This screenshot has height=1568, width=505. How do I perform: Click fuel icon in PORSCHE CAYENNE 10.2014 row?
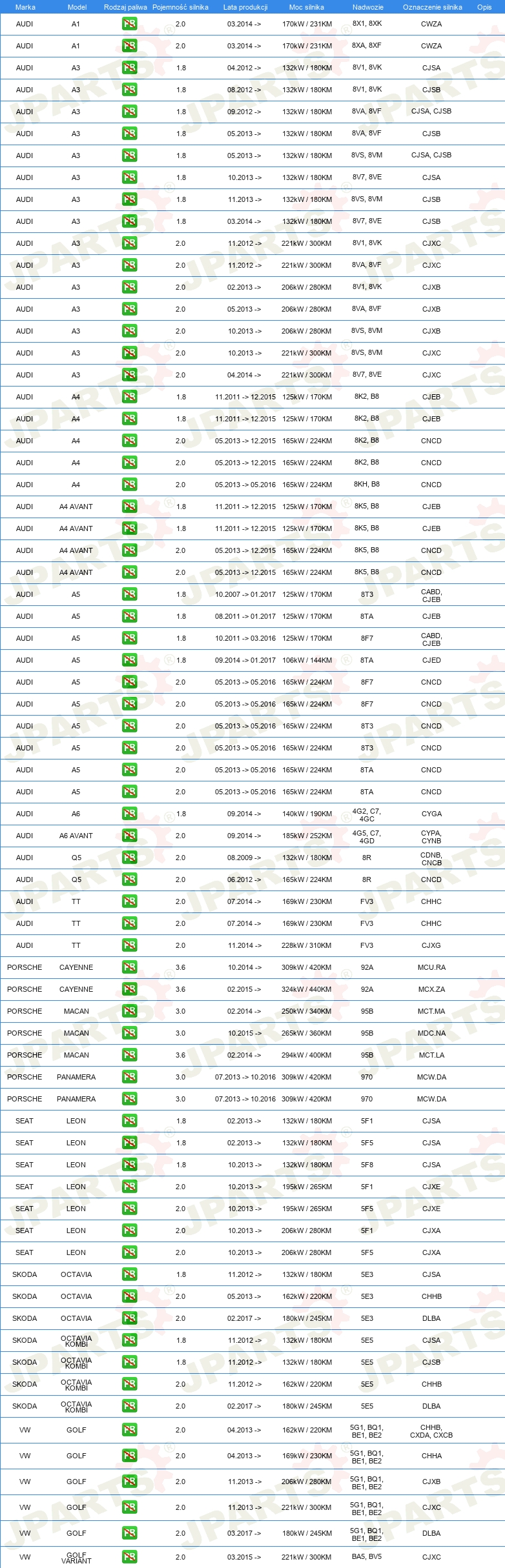click(x=129, y=967)
